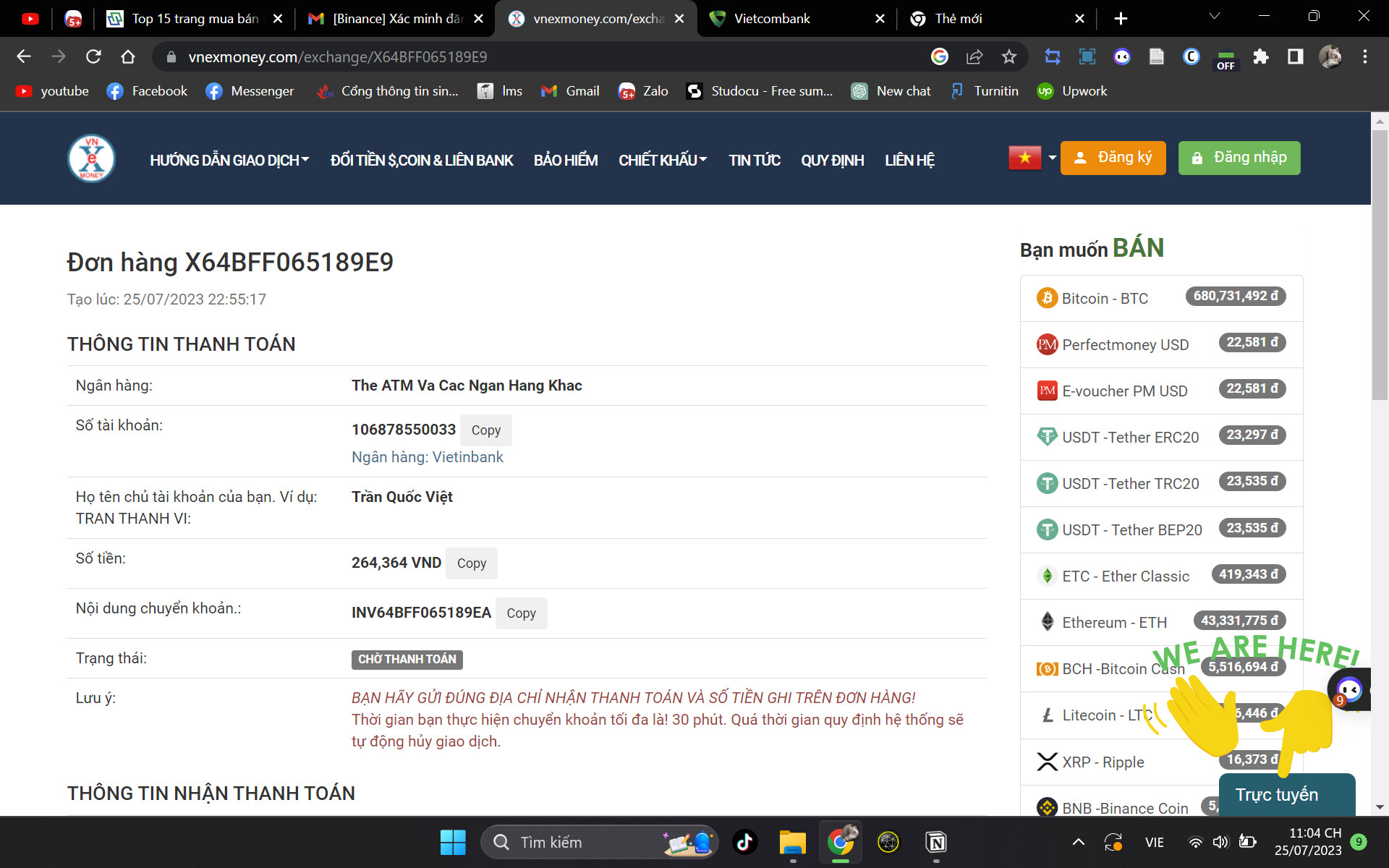Open TikTok from the taskbar

pos(744,842)
